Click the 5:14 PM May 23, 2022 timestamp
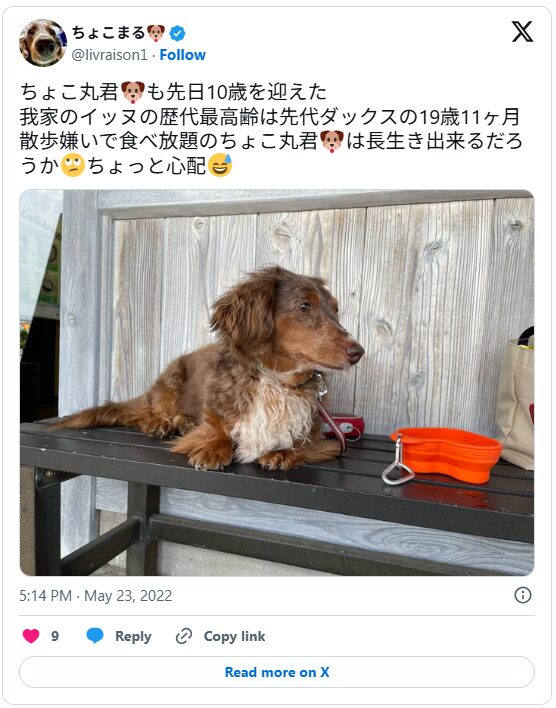This screenshot has width=556, height=708. [96, 596]
